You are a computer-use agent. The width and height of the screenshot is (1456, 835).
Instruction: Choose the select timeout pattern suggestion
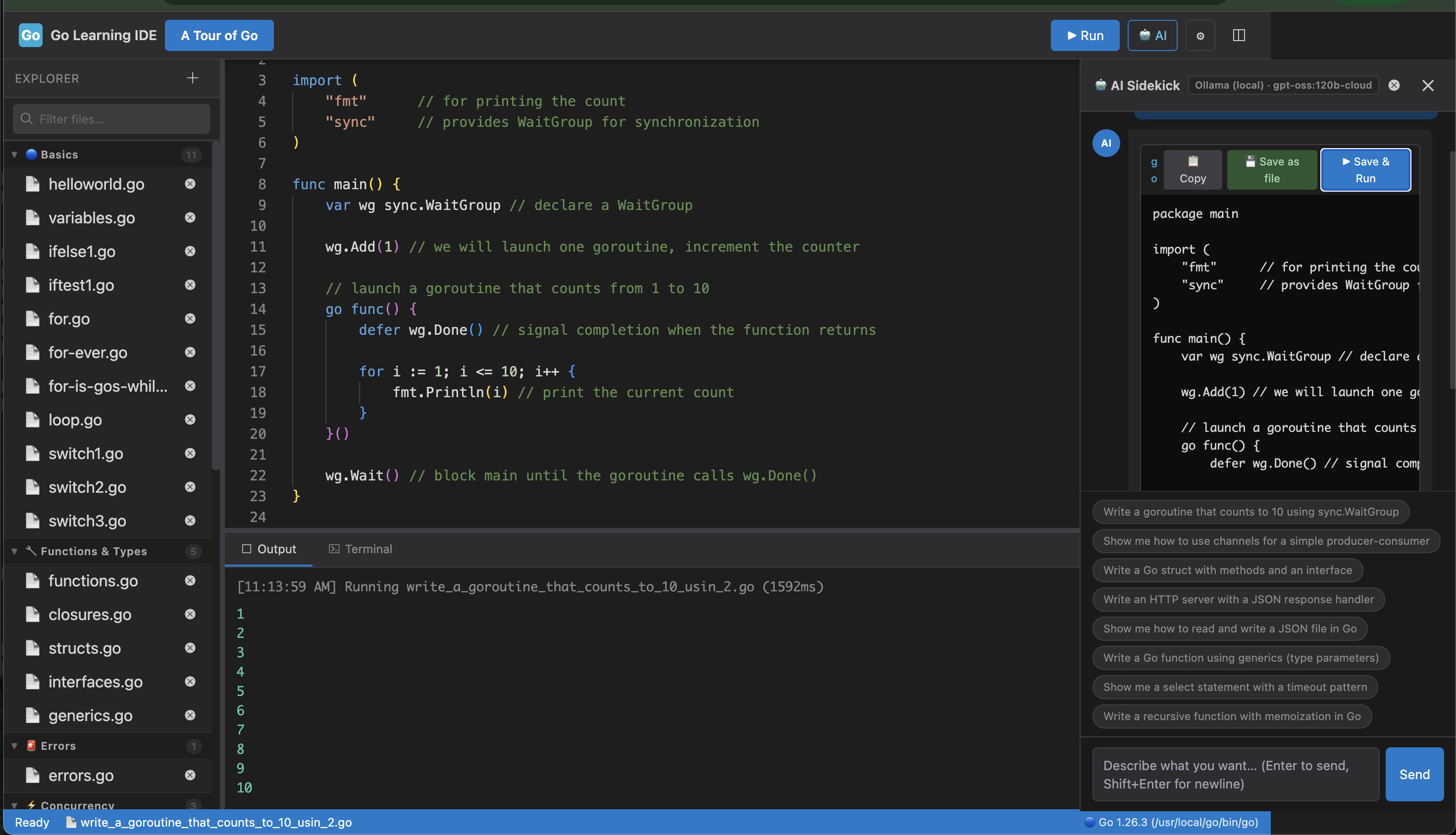point(1235,687)
